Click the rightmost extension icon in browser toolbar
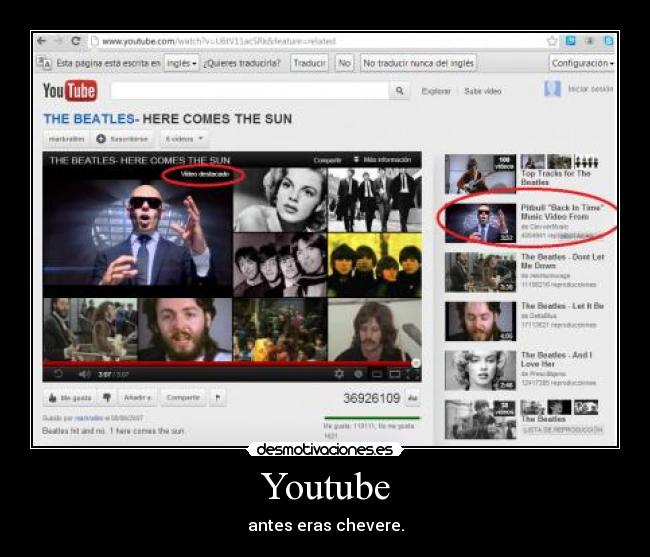650x557 pixels. click(x=609, y=41)
